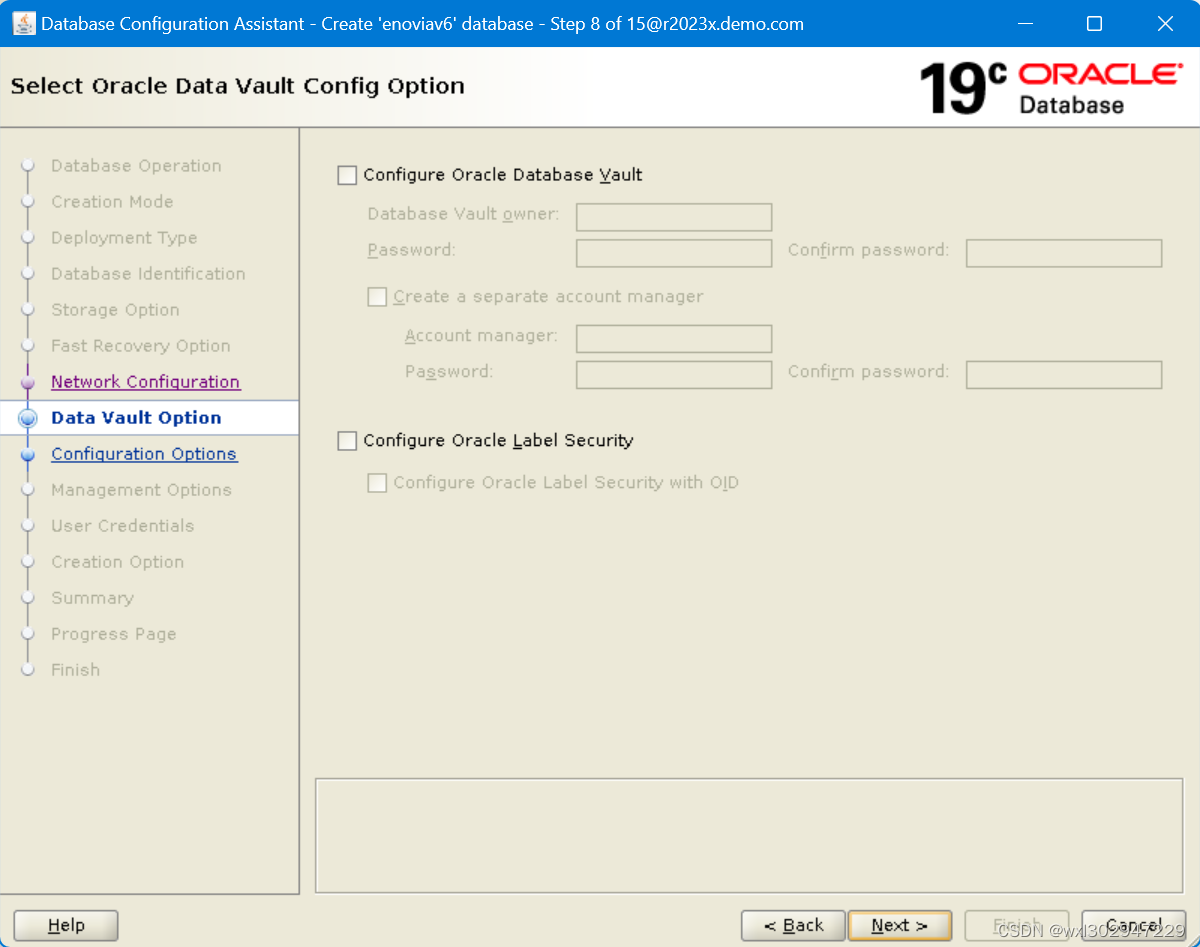Click the Database Vault Password field

(x=674, y=253)
